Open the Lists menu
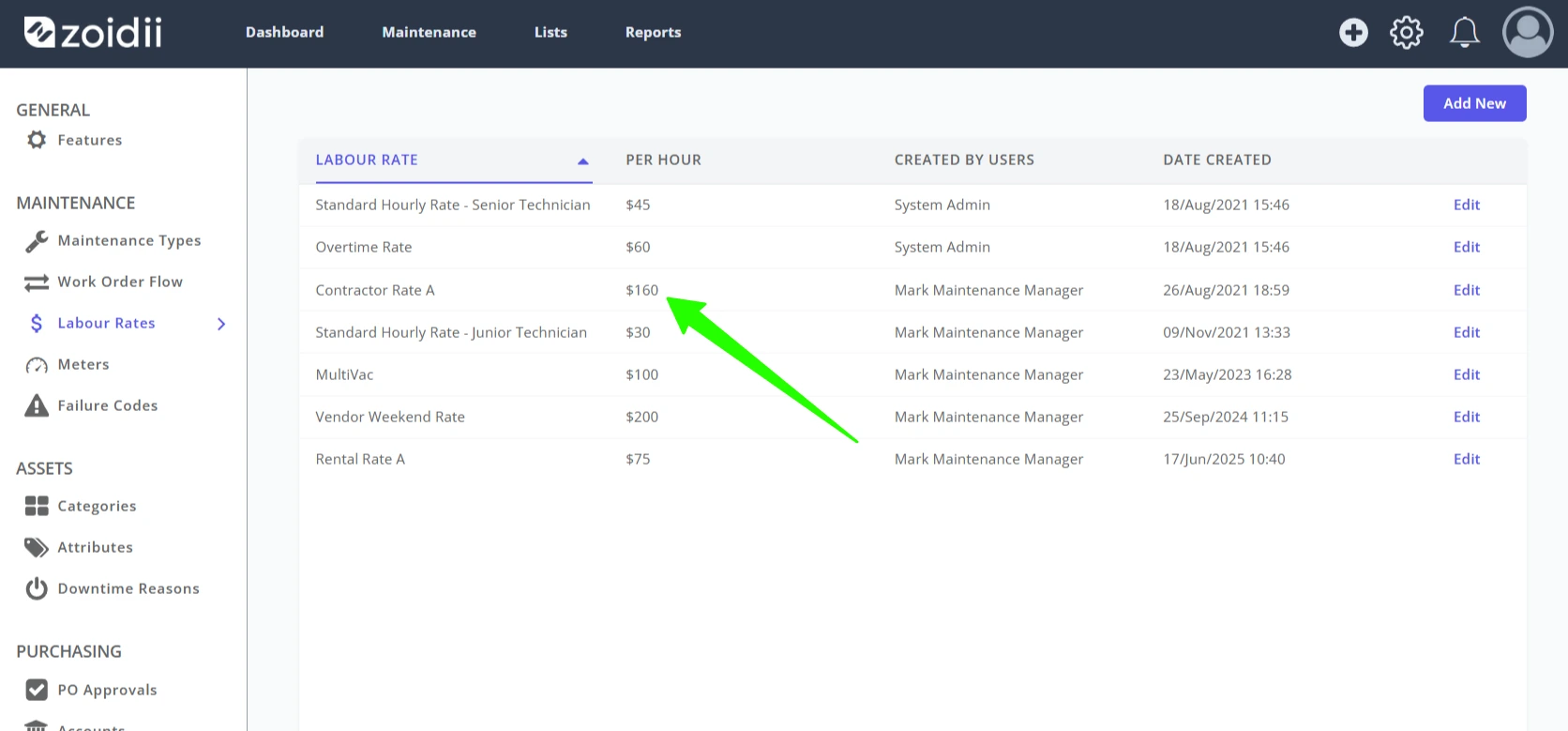 550,32
